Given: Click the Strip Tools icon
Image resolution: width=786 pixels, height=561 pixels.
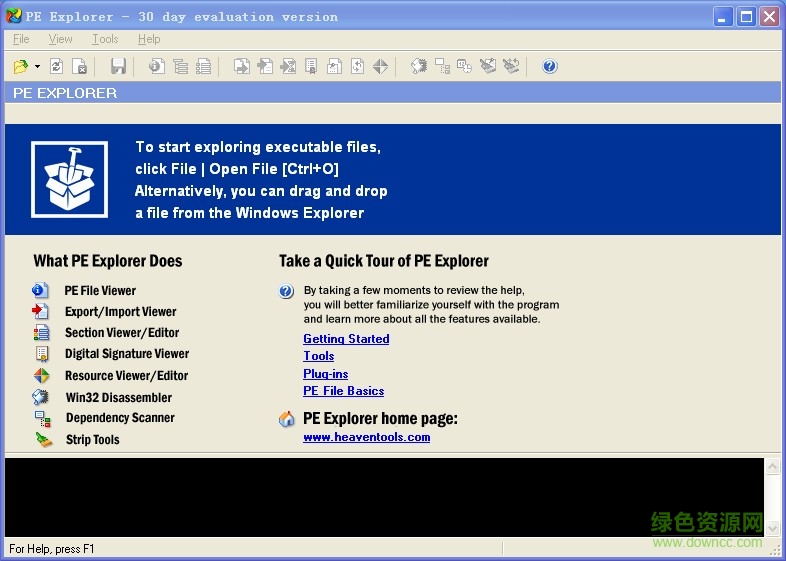Looking at the screenshot, I should point(42,439).
